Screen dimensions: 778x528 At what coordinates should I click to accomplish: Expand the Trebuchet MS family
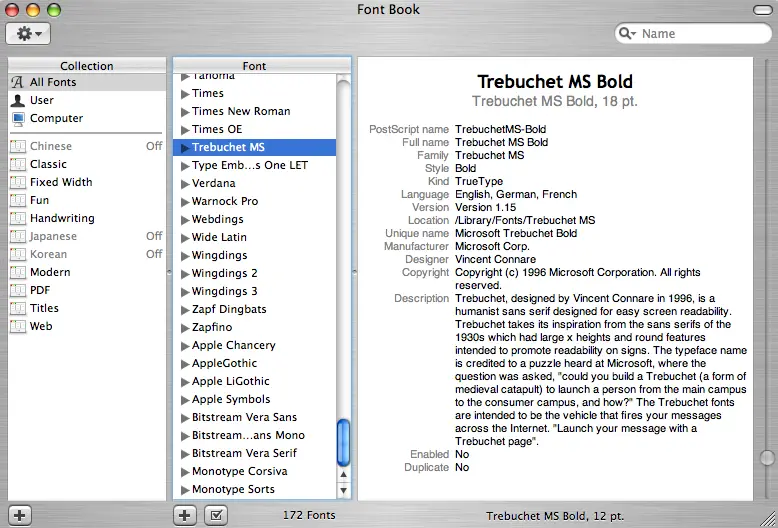click(x=185, y=147)
